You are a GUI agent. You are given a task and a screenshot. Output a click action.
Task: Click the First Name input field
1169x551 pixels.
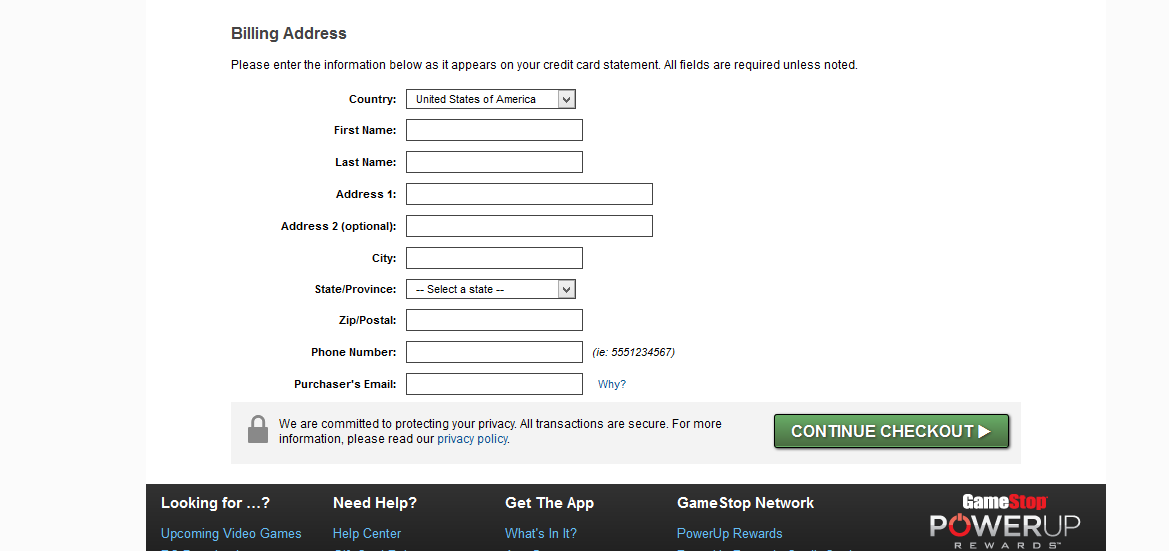(x=494, y=130)
